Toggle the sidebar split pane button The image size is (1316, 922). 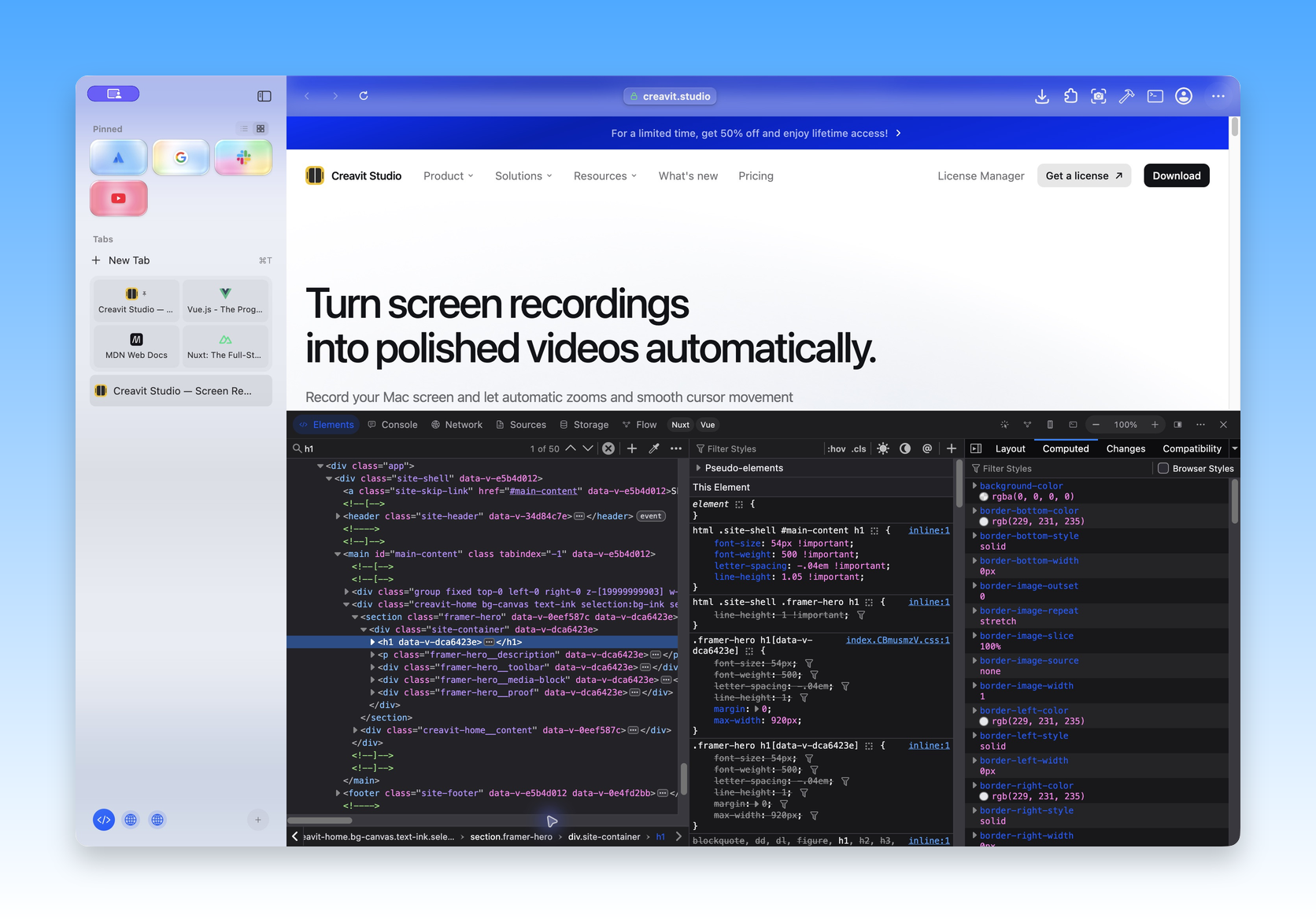976,448
